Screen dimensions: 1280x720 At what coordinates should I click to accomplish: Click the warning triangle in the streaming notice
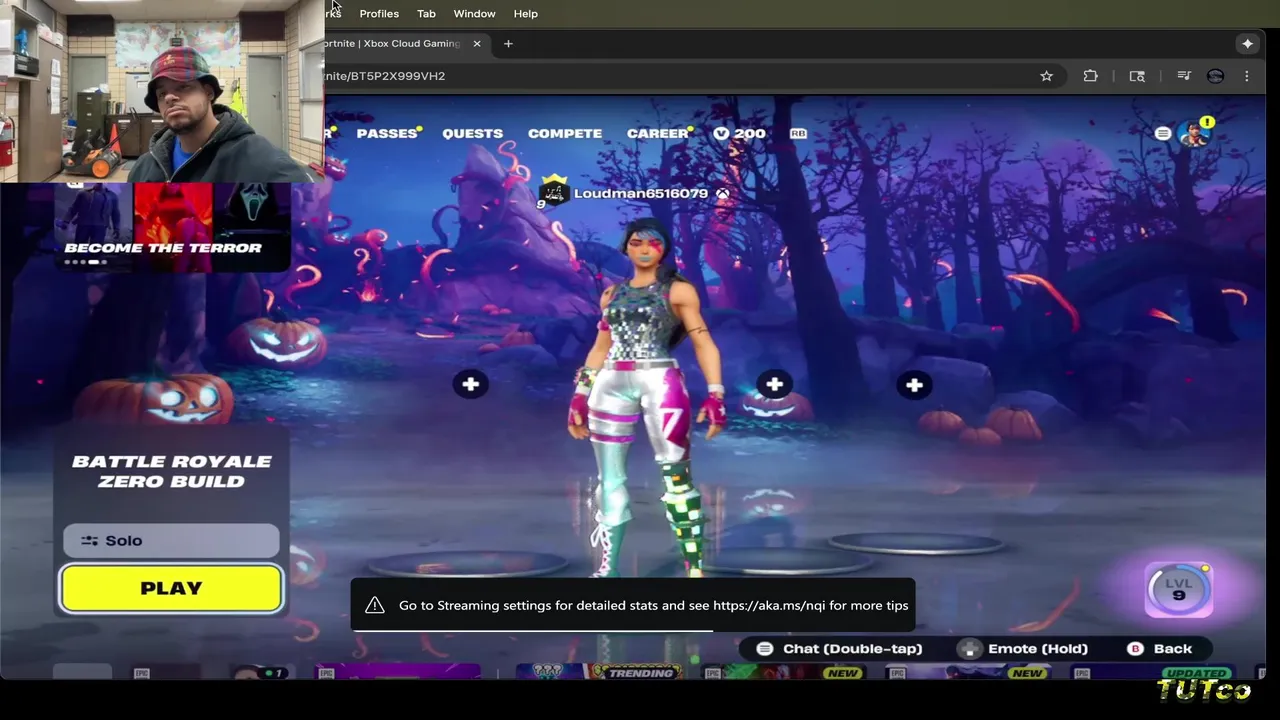pos(375,605)
